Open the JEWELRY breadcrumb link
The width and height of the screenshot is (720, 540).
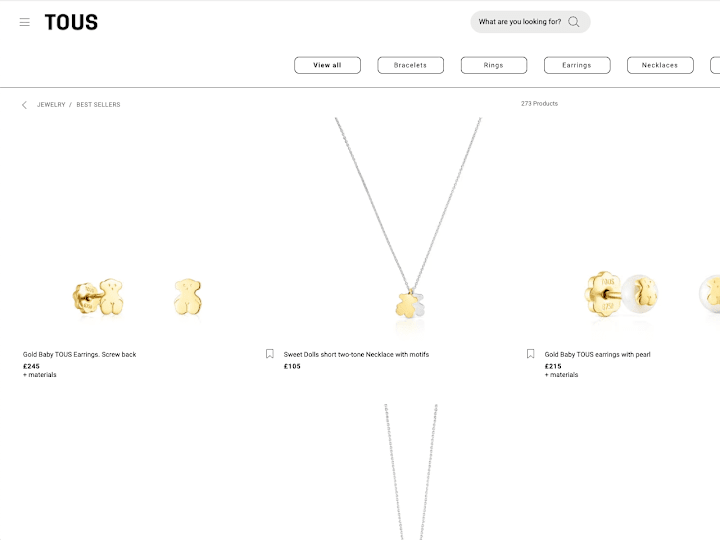[x=51, y=105]
